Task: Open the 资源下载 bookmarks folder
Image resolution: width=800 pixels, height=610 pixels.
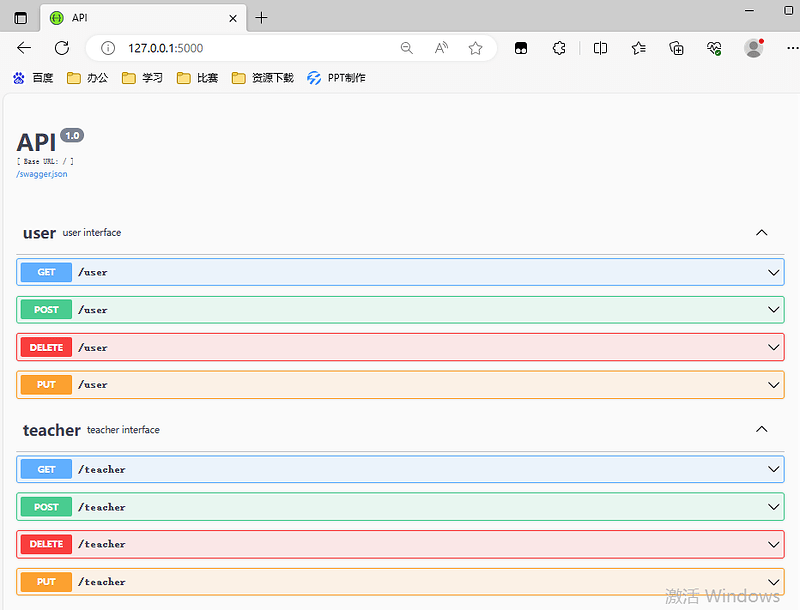Action: pos(263,78)
